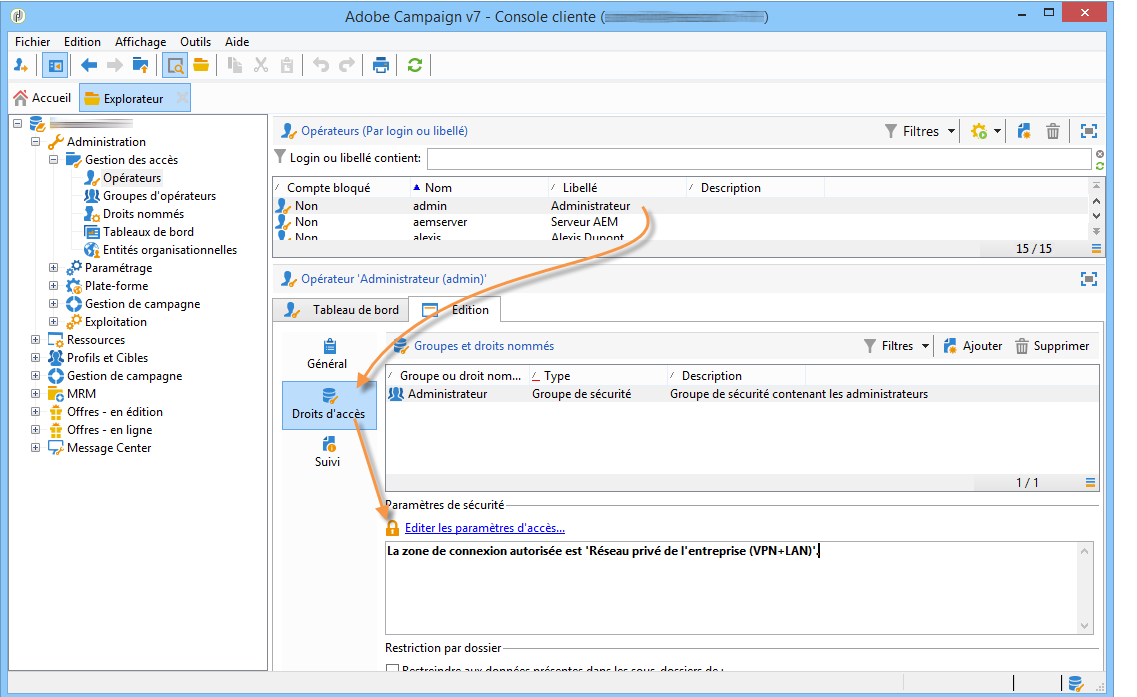This screenshot has width=1137, height=697.
Task: Click the list options icon next to 15 / 15
Action: pos(1096,249)
